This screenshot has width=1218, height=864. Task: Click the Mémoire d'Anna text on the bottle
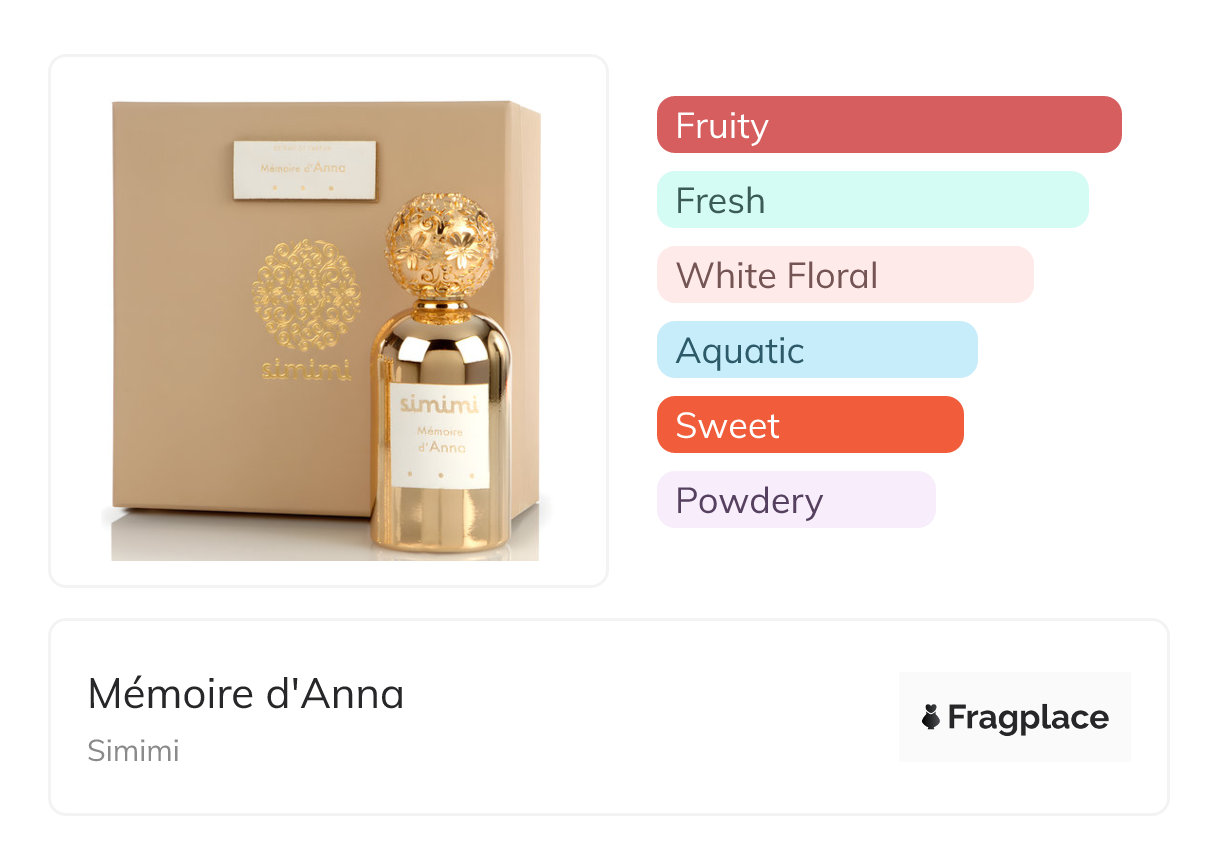[440, 438]
